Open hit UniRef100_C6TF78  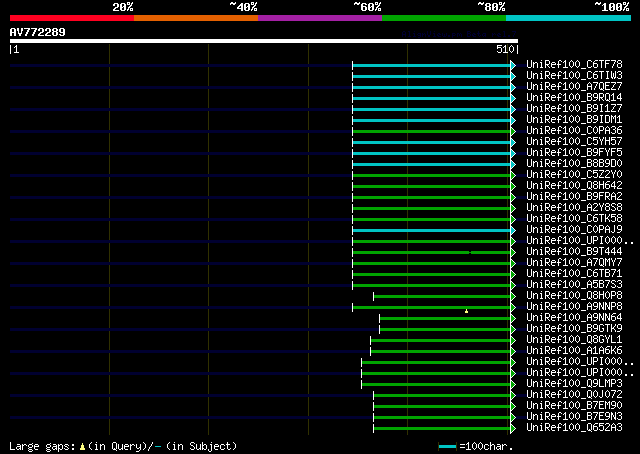click(574, 65)
